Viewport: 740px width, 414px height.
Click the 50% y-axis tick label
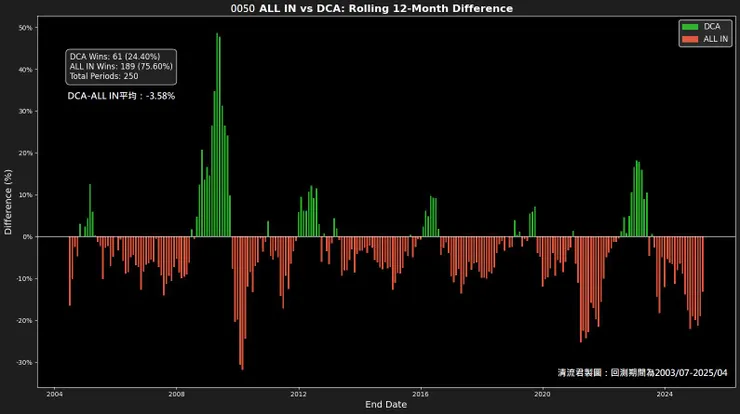(x=26, y=28)
